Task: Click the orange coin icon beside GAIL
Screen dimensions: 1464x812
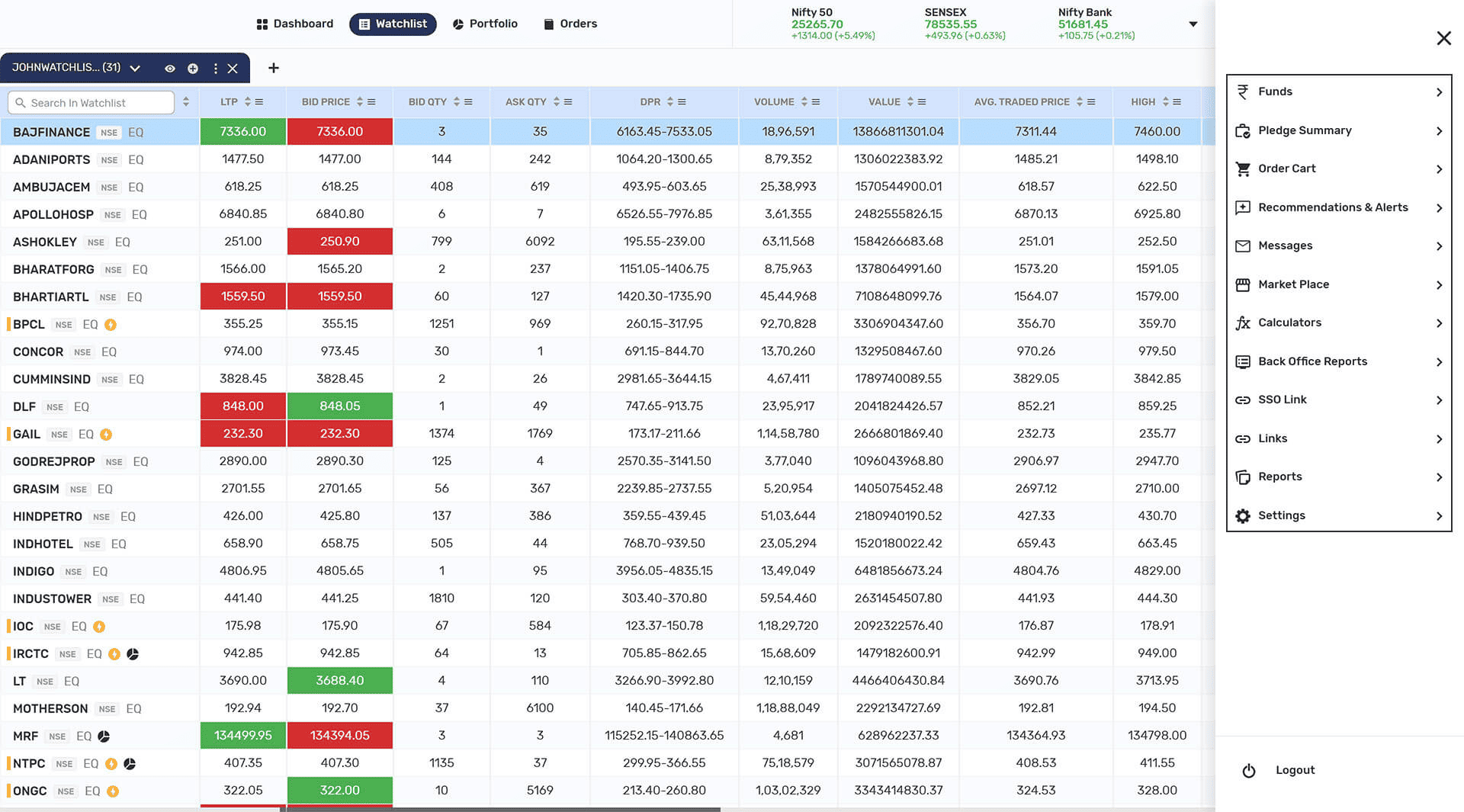Action: pos(106,435)
